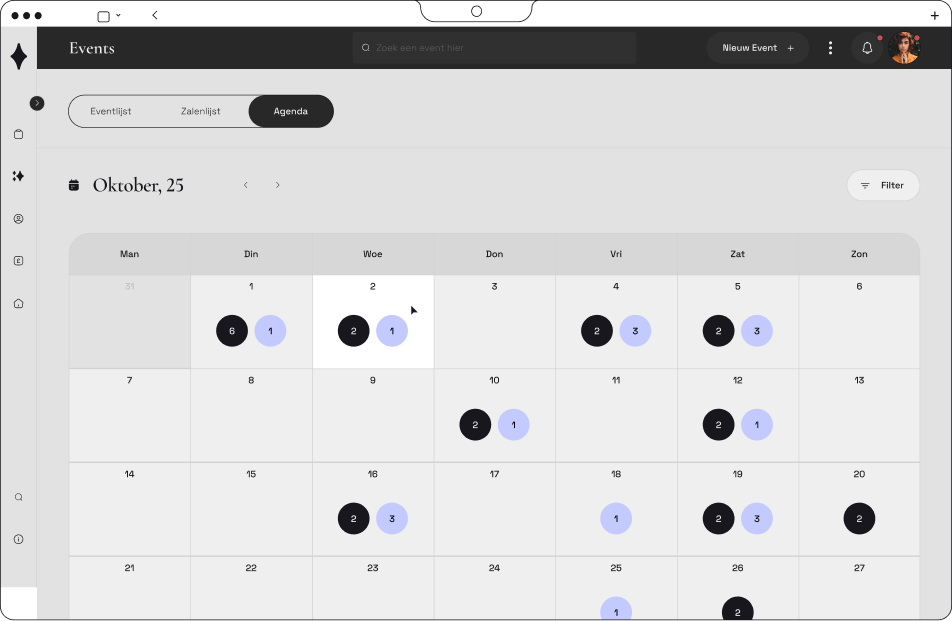Click the lilac badge 1 on day 10
The image size is (952, 621).
[514, 425]
